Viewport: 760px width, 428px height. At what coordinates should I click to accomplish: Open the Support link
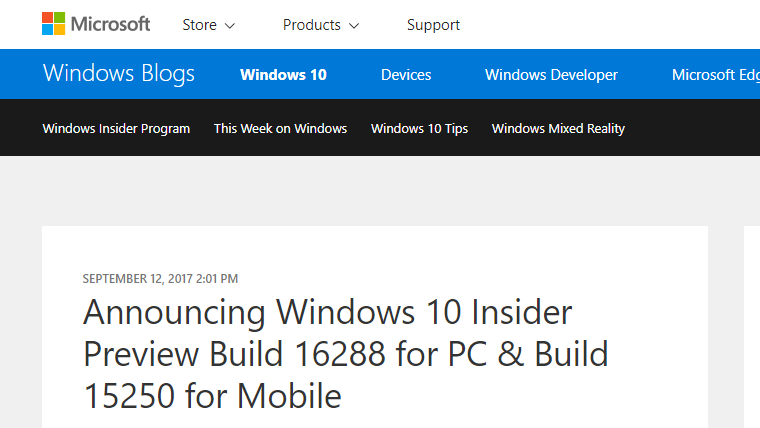(433, 25)
